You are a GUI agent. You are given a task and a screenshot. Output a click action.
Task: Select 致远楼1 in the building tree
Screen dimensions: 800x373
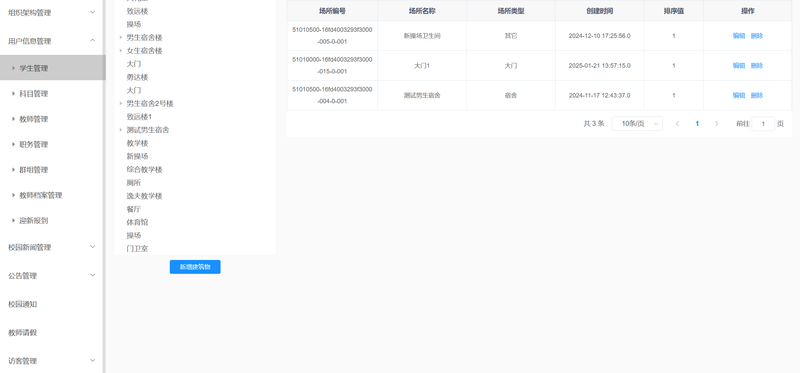(x=139, y=117)
